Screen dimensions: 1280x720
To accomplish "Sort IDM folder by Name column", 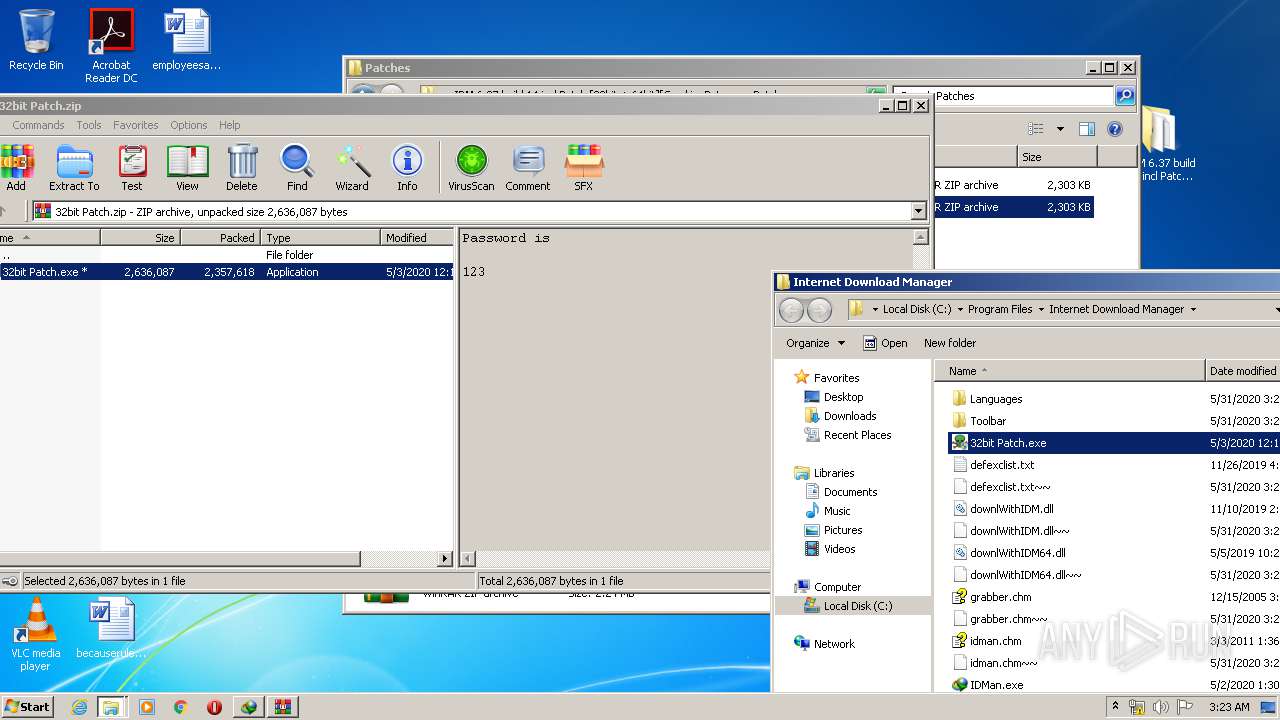I will [1070, 371].
